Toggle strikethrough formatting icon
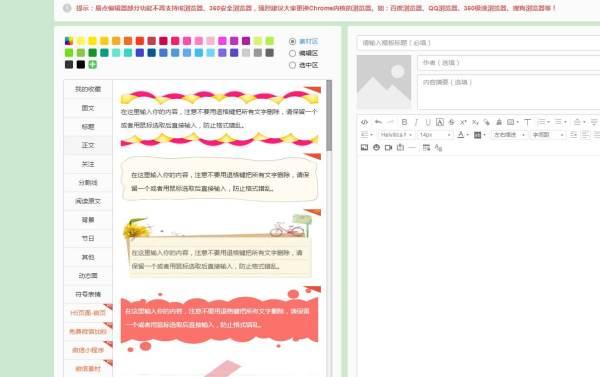Viewport: 600px width, 377px height. 452,122
